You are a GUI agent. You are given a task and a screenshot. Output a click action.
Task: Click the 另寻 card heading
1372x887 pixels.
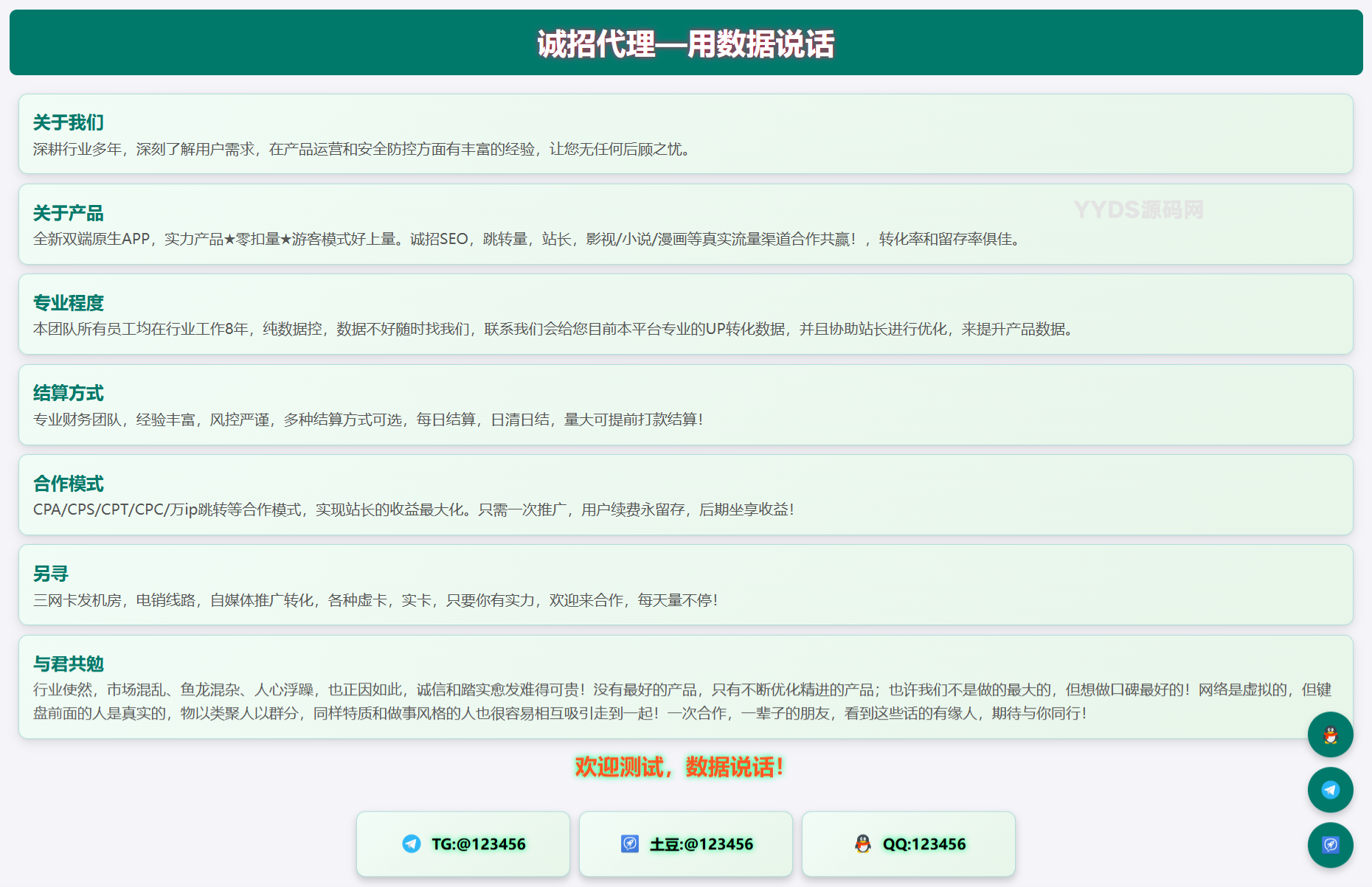pos(51,574)
